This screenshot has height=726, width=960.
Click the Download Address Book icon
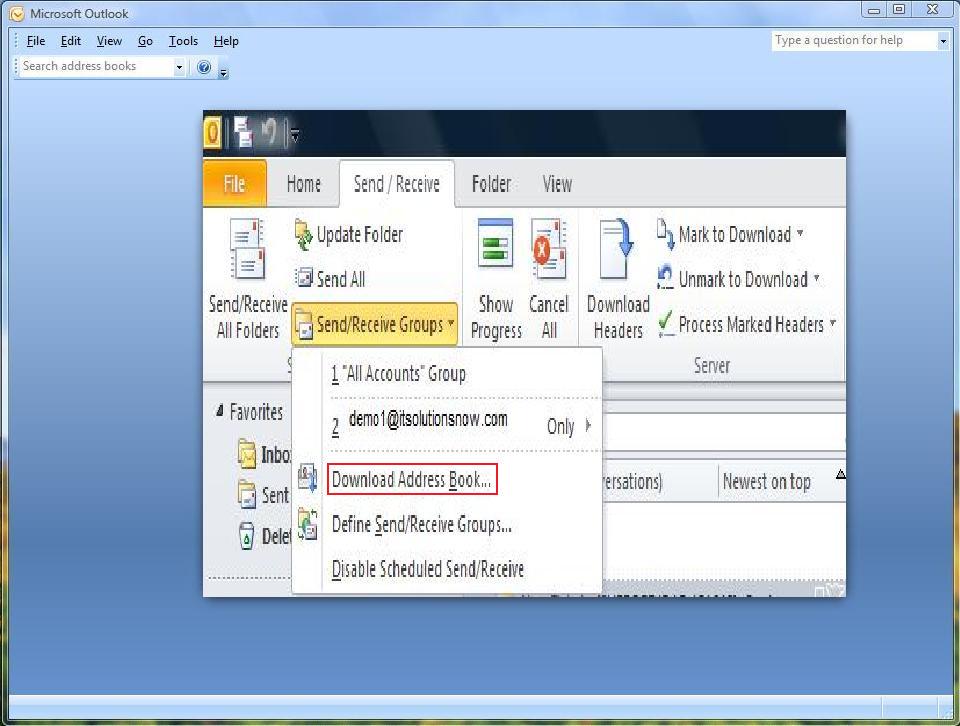(307, 478)
